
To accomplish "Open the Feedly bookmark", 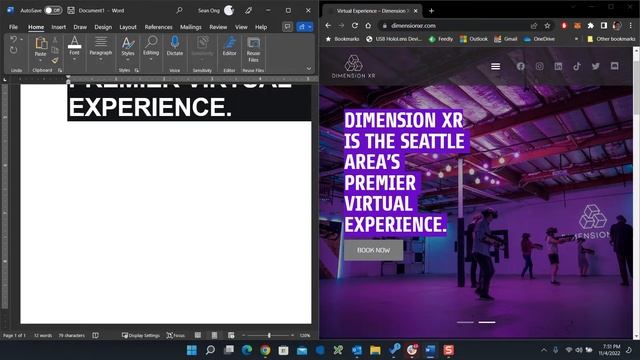I will 441,39.
